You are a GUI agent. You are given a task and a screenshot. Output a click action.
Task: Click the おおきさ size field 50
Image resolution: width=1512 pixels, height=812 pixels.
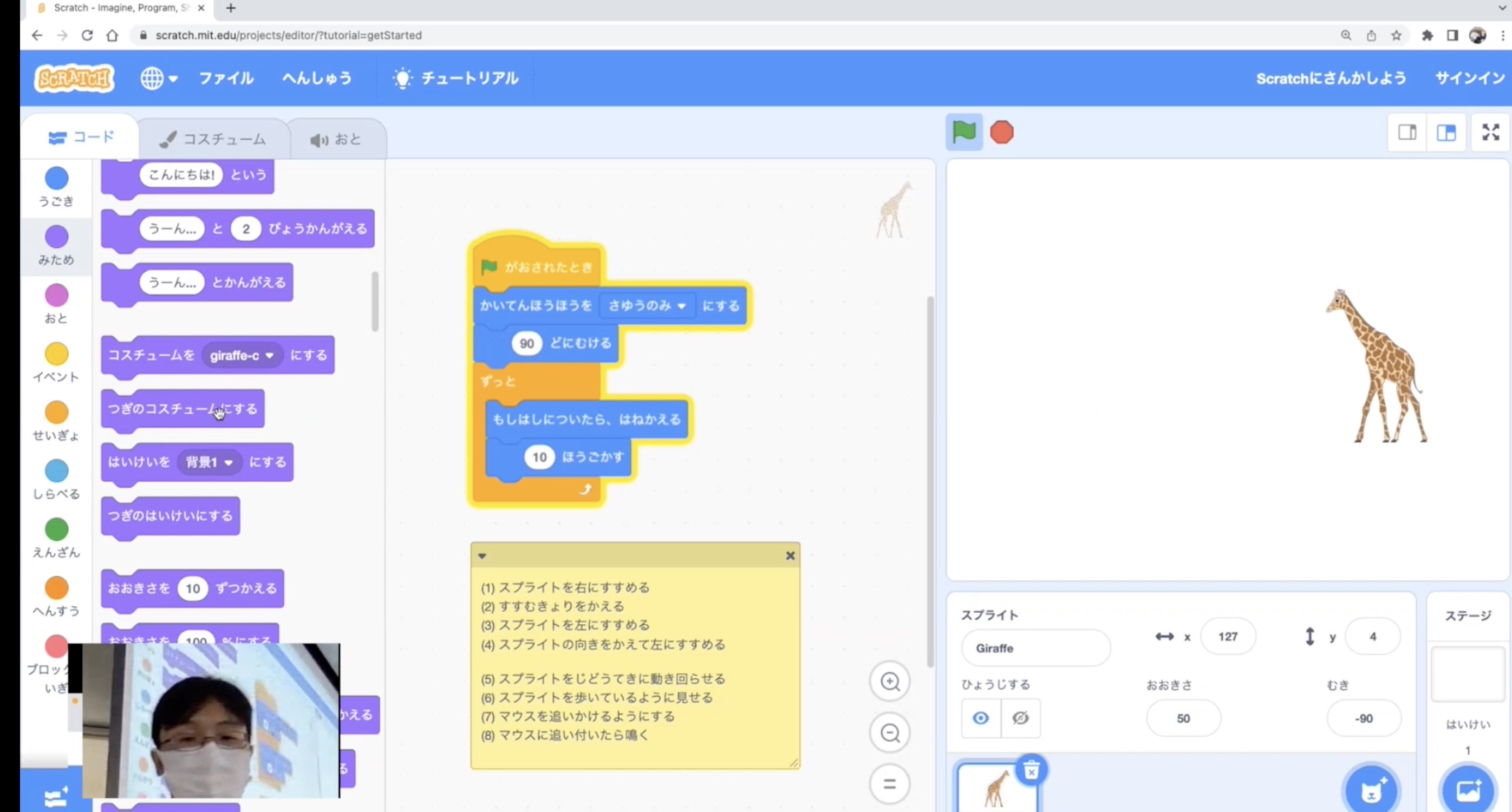click(1183, 718)
